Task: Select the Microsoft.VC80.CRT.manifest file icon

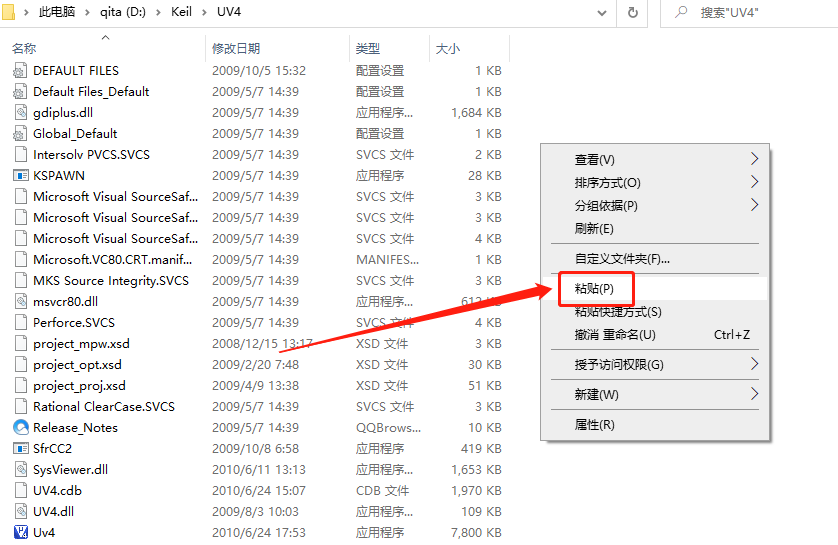Action: 20,260
